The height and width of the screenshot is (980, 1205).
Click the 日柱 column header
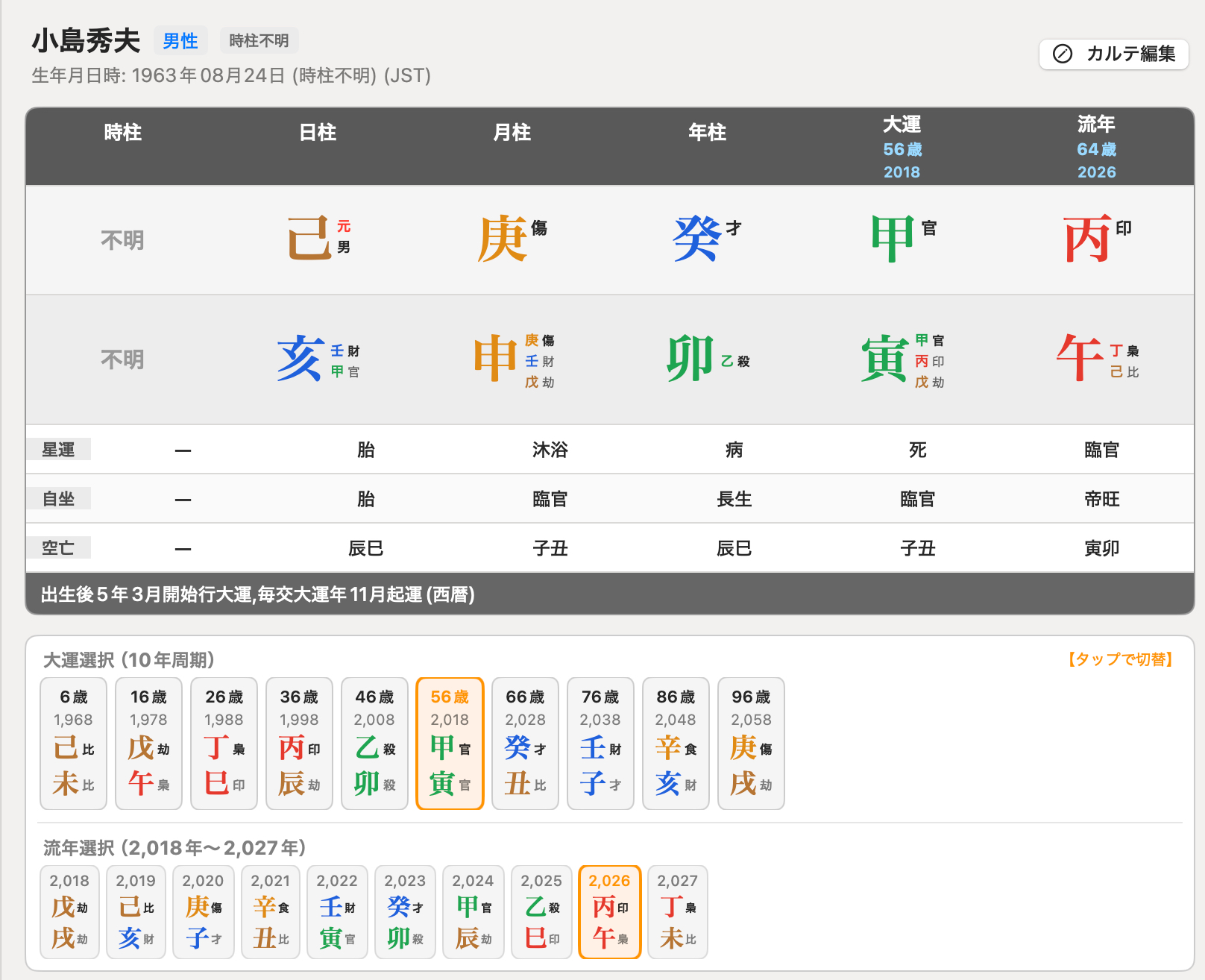tap(318, 133)
